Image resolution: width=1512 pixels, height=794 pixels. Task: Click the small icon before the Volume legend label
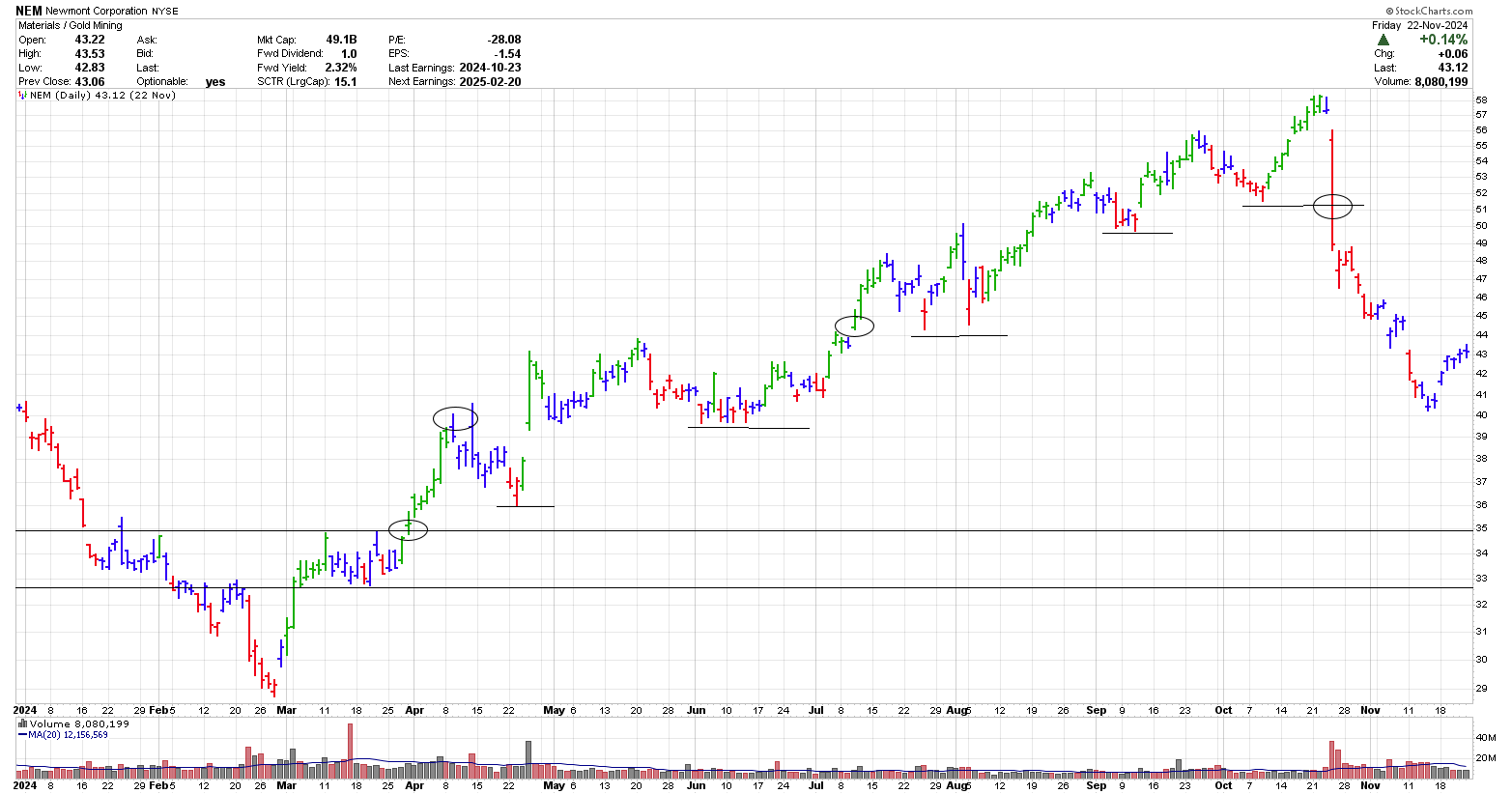tap(23, 723)
